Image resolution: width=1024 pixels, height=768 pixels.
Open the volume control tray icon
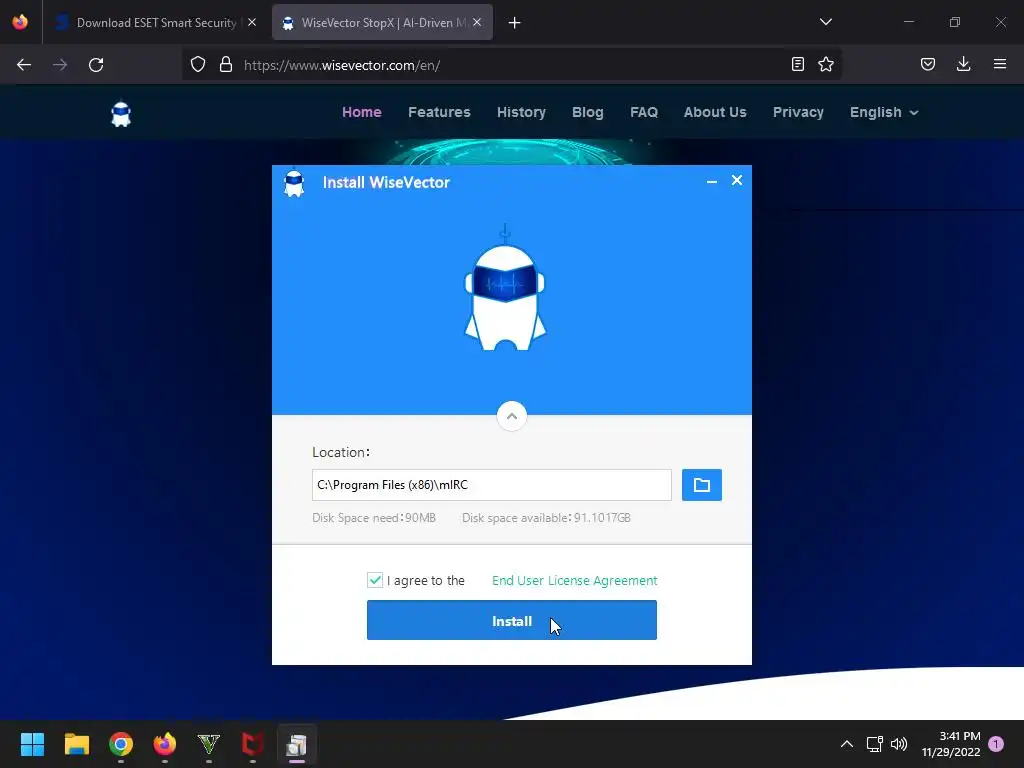(x=899, y=744)
